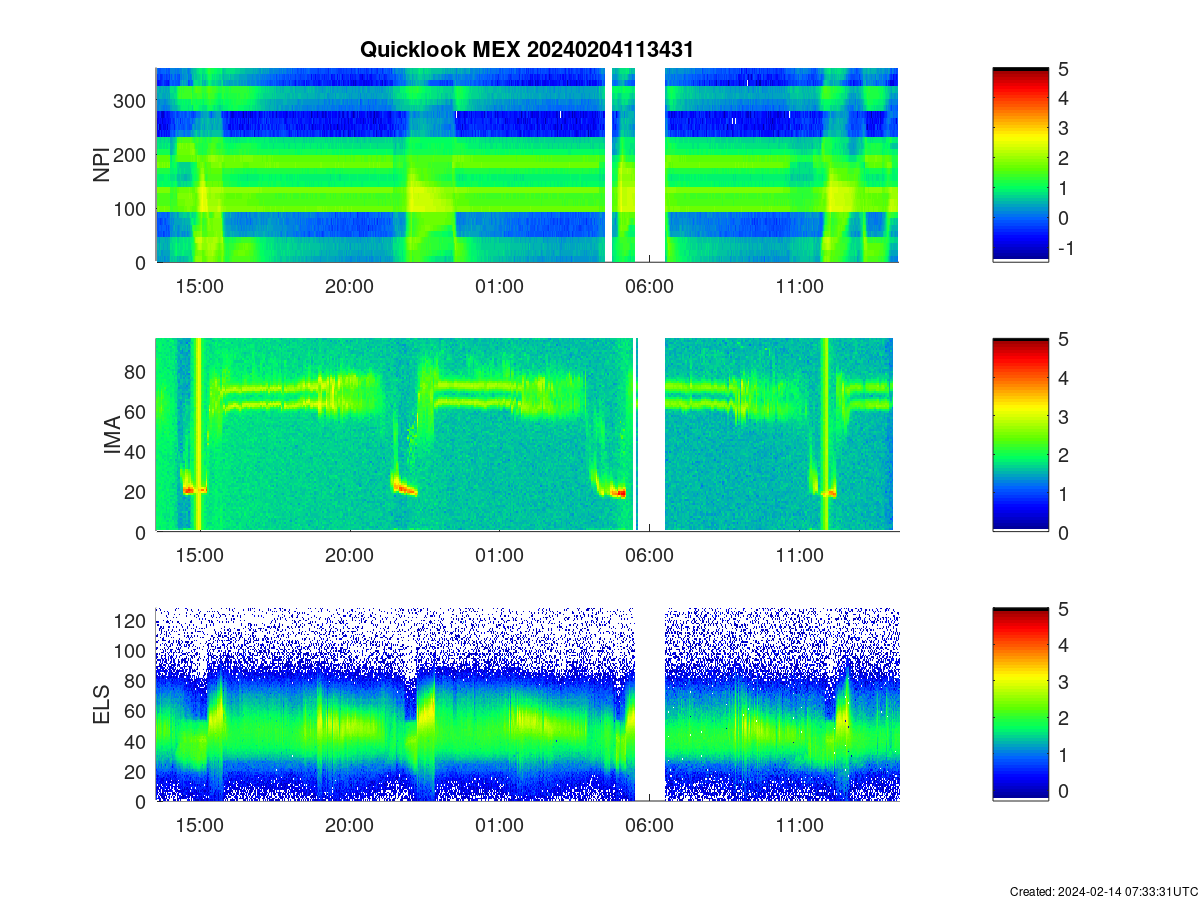Select the NPI spectrogram panel
This screenshot has width=1200, height=900.
coord(527,165)
